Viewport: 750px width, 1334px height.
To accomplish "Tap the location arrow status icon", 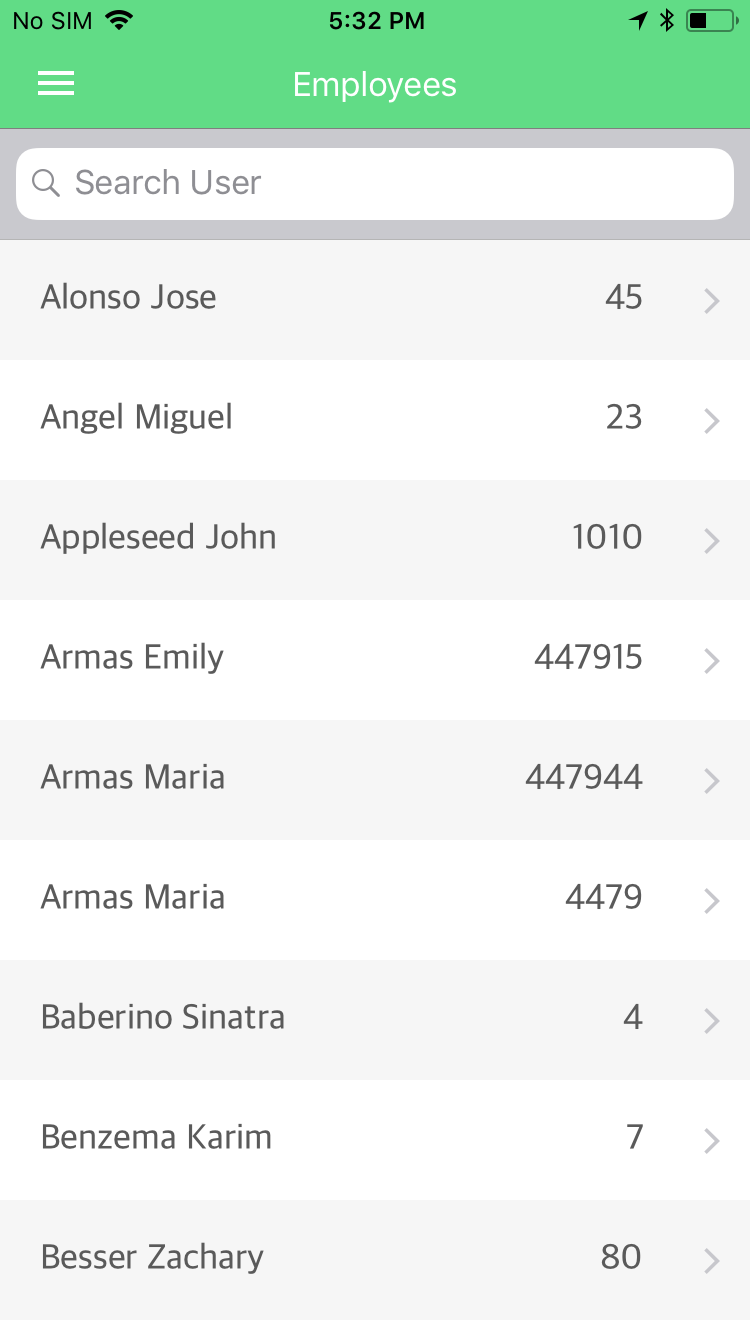I will tap(638, 21).
